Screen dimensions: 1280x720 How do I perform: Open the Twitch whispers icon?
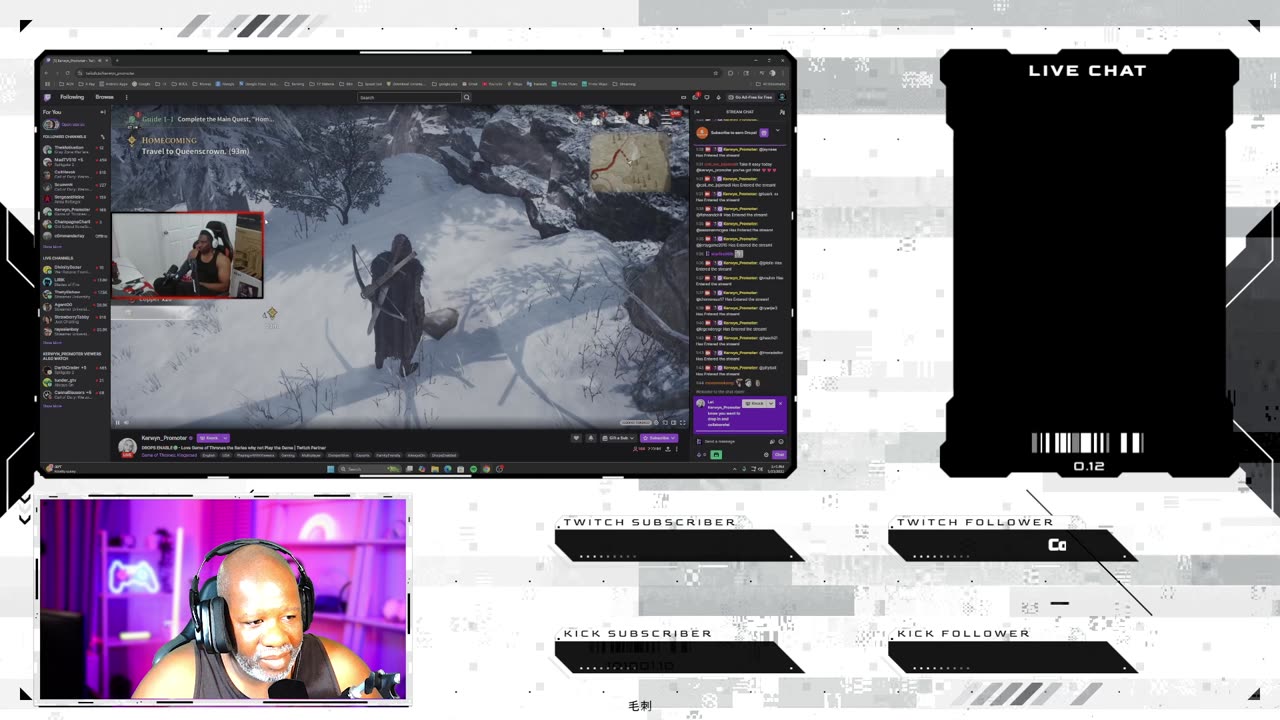point(706,97)
